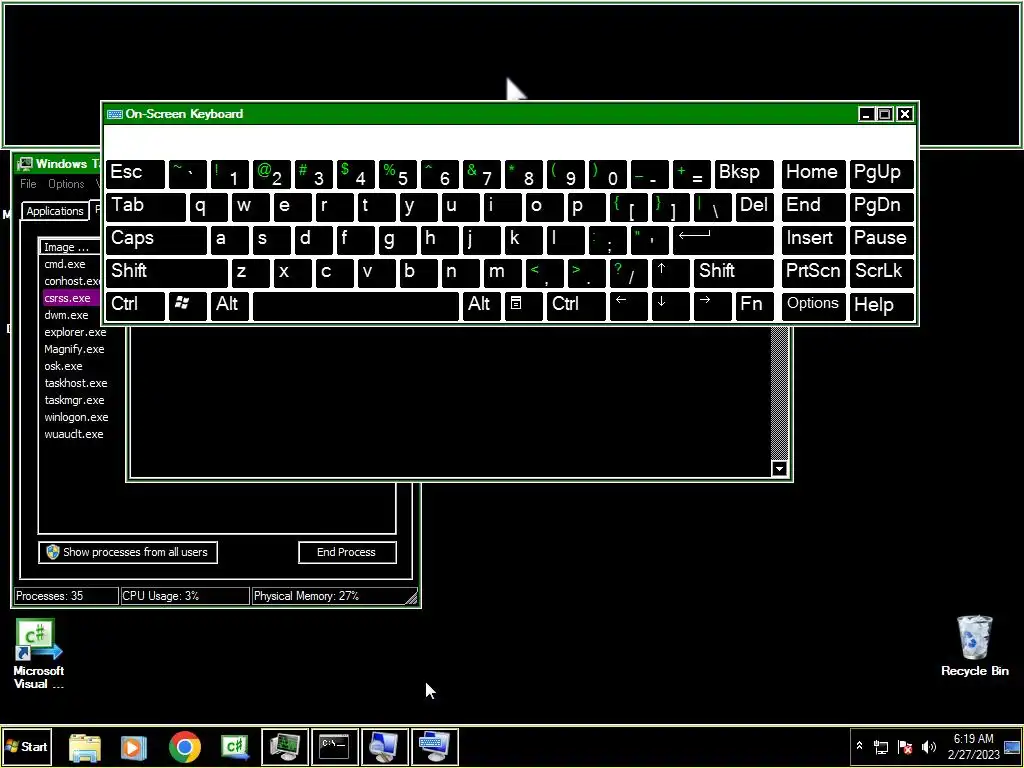Toggle the right Alt key
The image size is (1024, 768).
click(481, 306)
